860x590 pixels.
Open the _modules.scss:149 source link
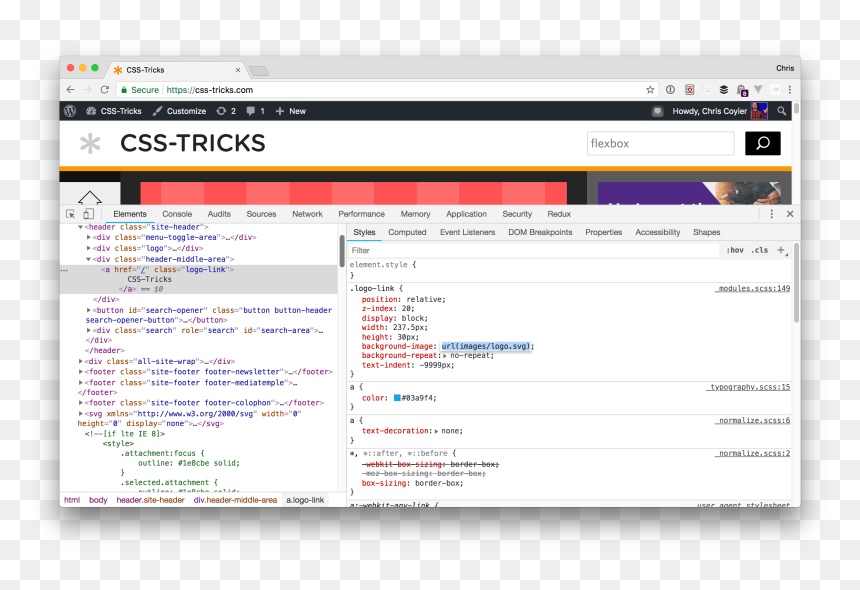[x=752, y=288]
